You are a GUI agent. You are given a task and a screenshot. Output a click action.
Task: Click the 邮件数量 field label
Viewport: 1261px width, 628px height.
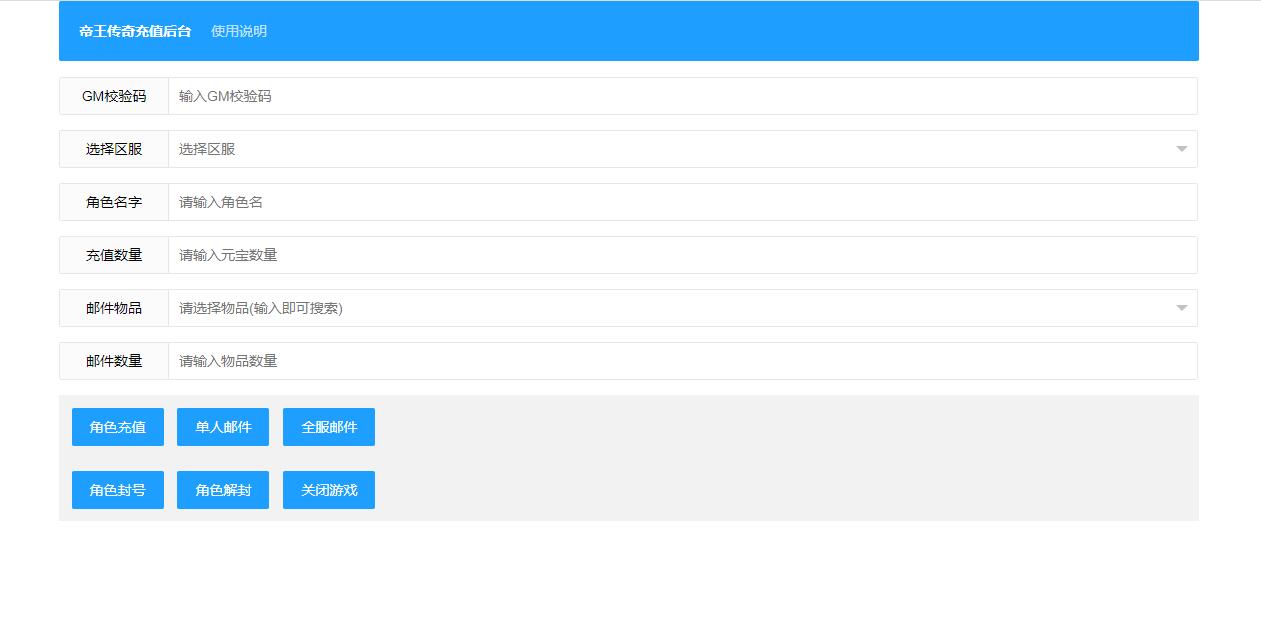[114, 361]
